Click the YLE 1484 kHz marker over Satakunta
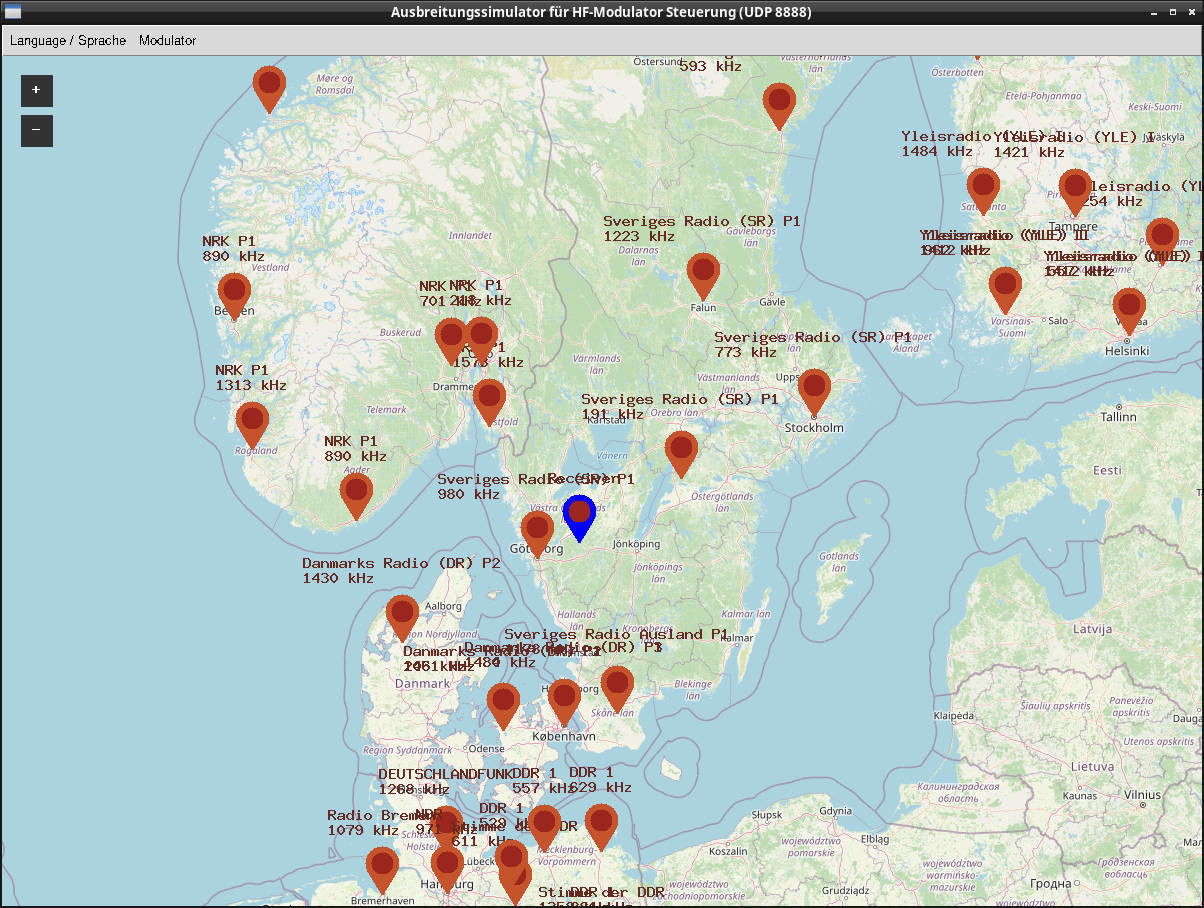1204x908 pixels. pos(983,191)
